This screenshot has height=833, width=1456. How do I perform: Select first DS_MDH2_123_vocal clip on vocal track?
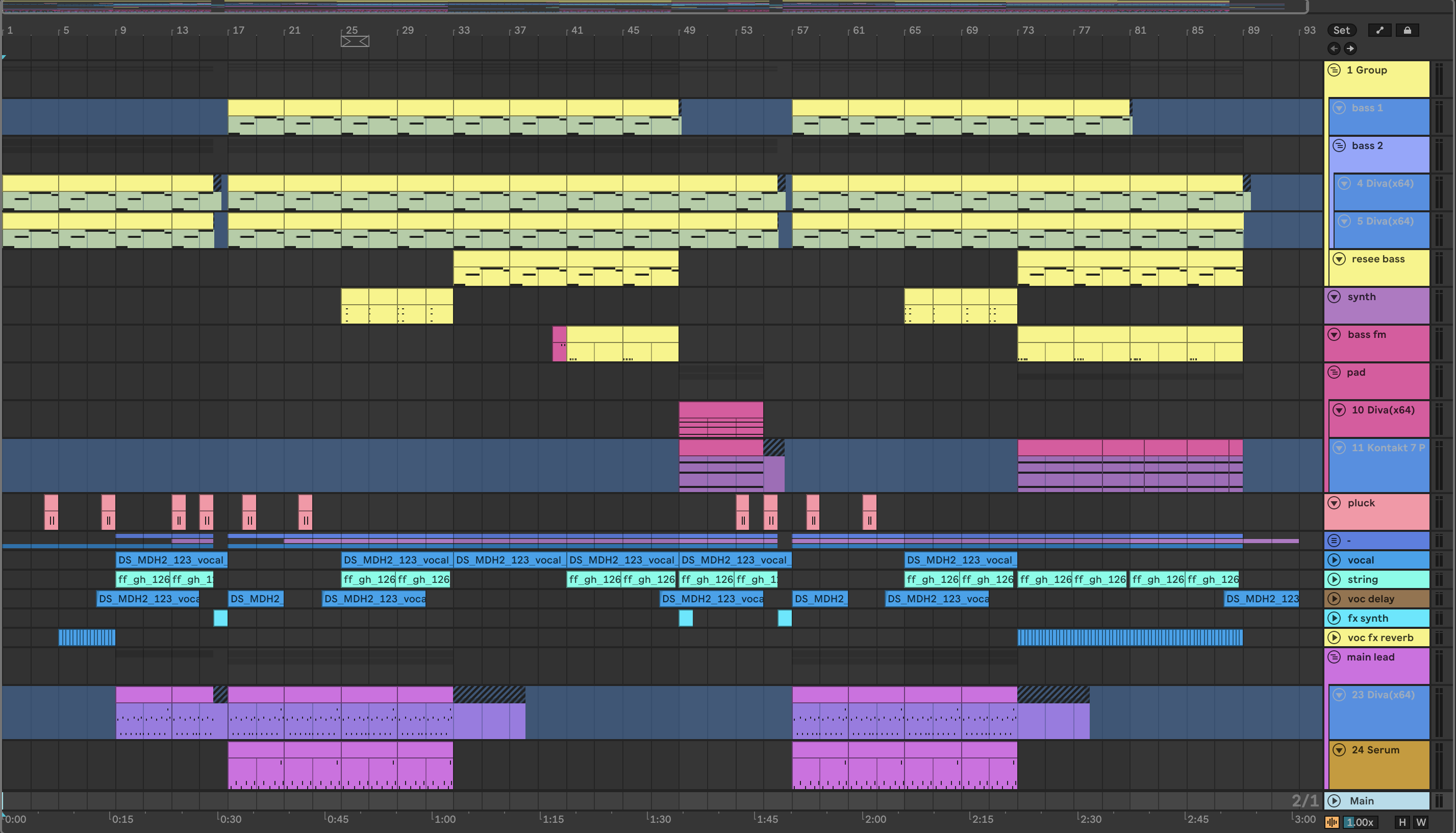click(x=170, y=560)
